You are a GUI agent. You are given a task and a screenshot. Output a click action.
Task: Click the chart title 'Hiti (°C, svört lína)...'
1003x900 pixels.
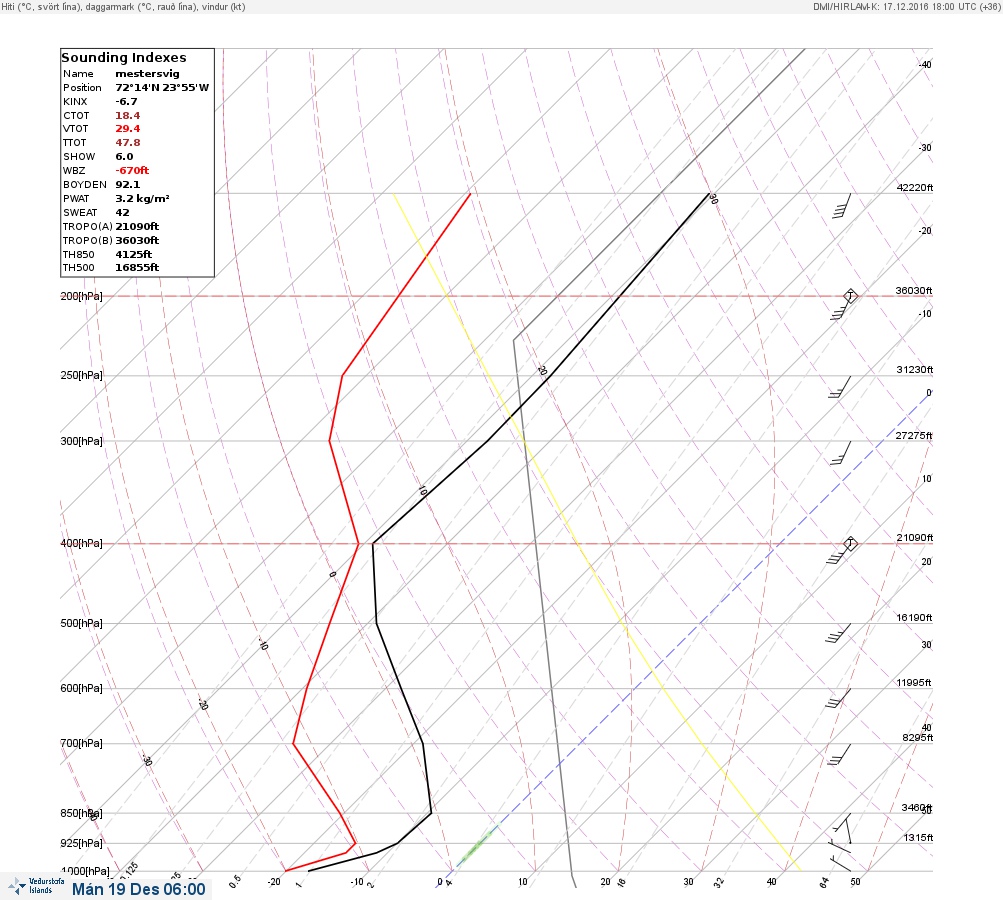click(123, 7)
